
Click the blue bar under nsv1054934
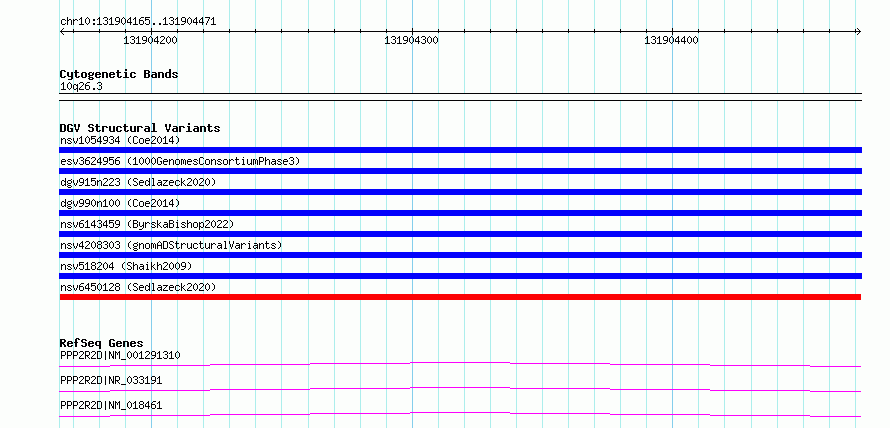pos(460,150)
